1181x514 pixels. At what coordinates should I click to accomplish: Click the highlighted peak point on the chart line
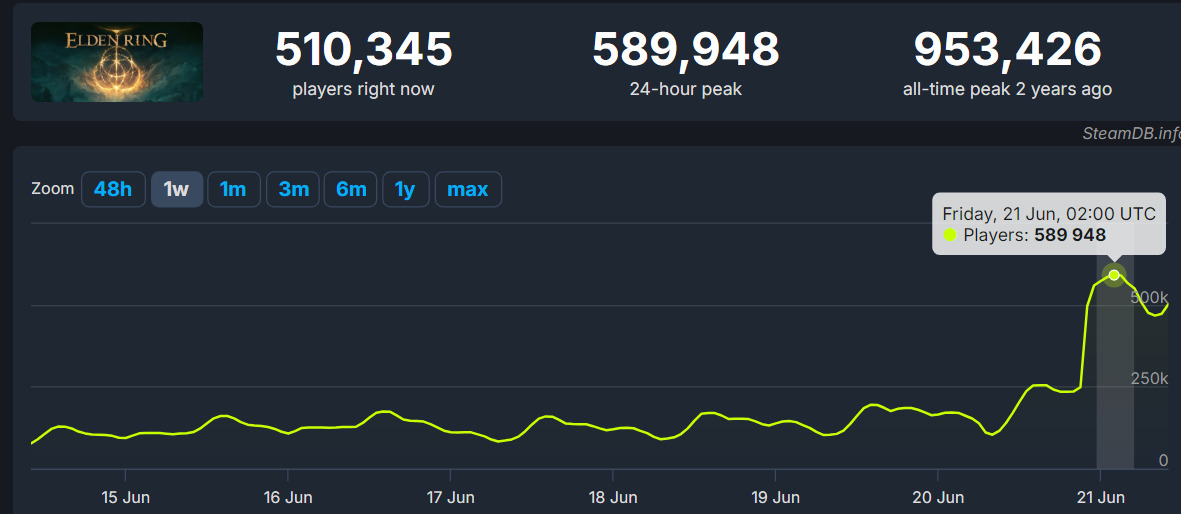[x=1114, y=275]
